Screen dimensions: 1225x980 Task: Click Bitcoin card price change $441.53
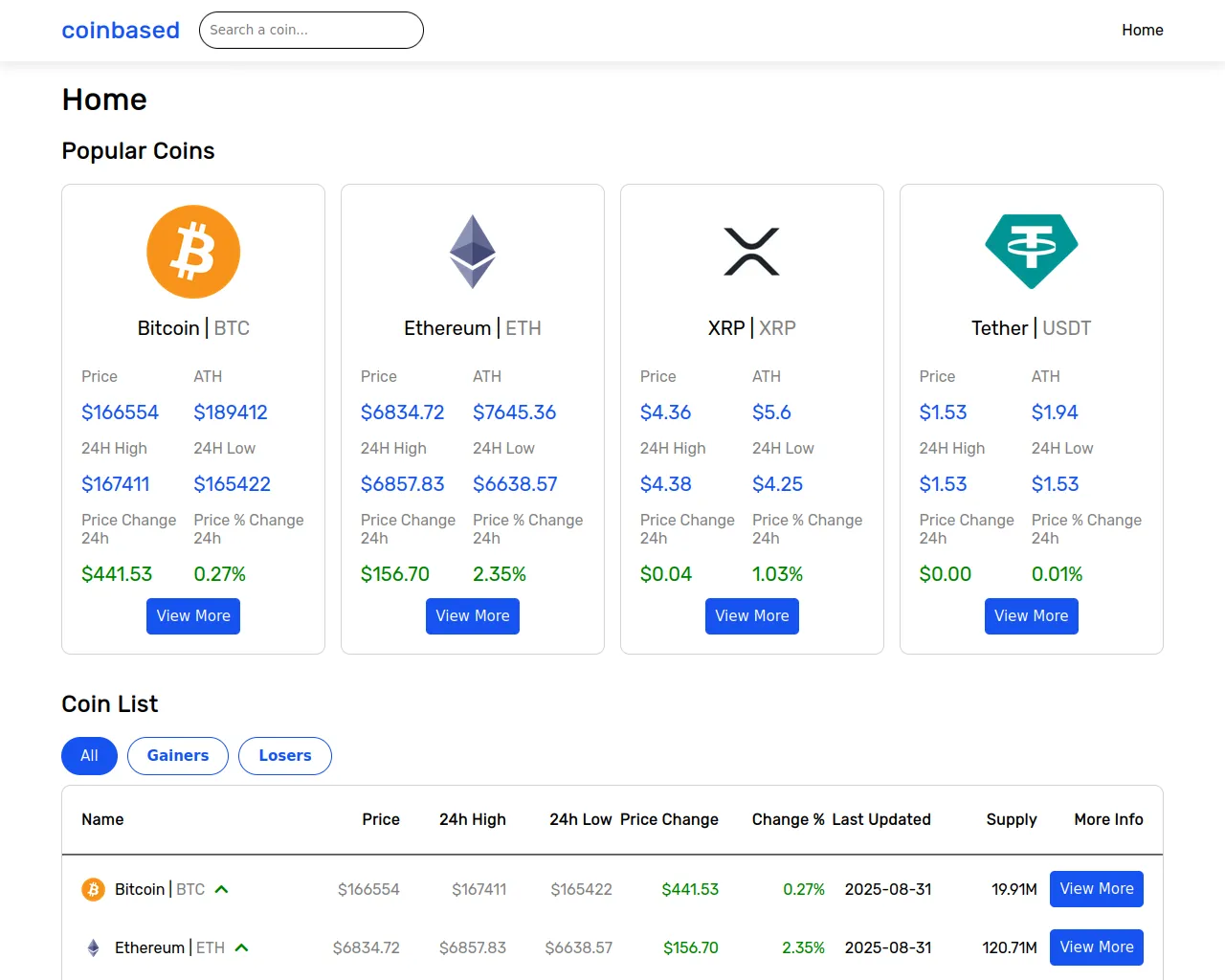117,574
